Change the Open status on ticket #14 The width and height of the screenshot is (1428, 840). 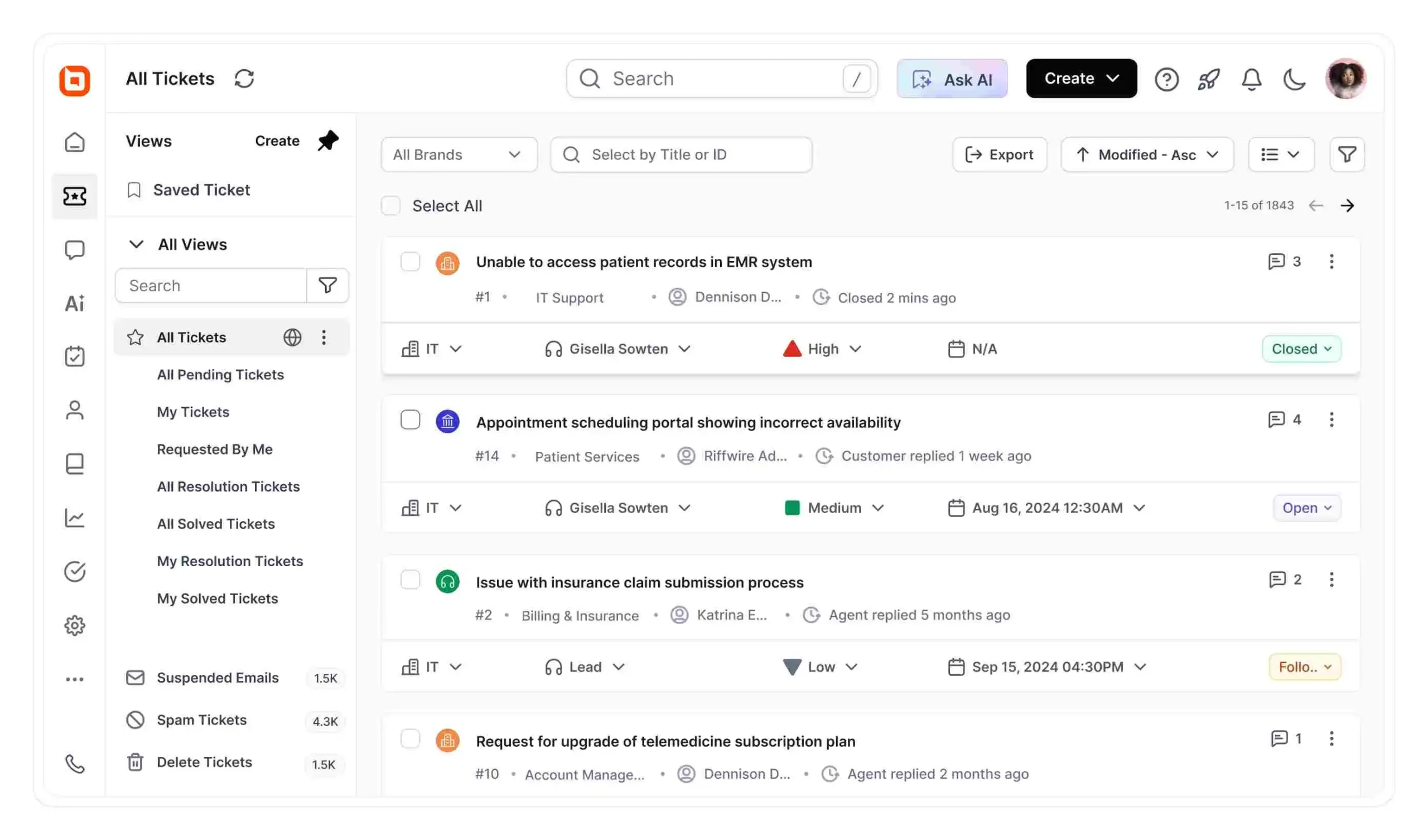point(1307,508)
